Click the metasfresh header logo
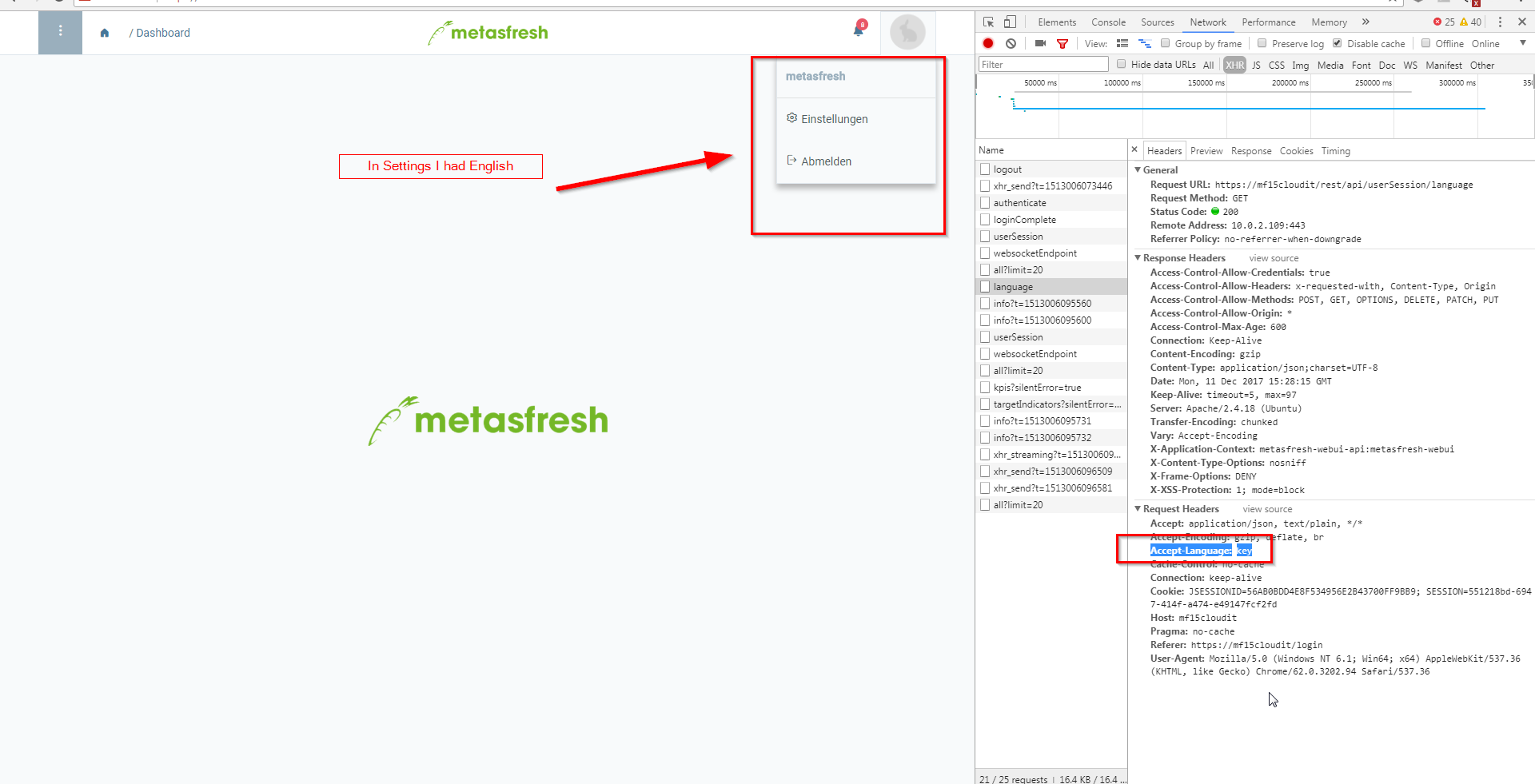1535x784 pixels. (x=488, y=32)
